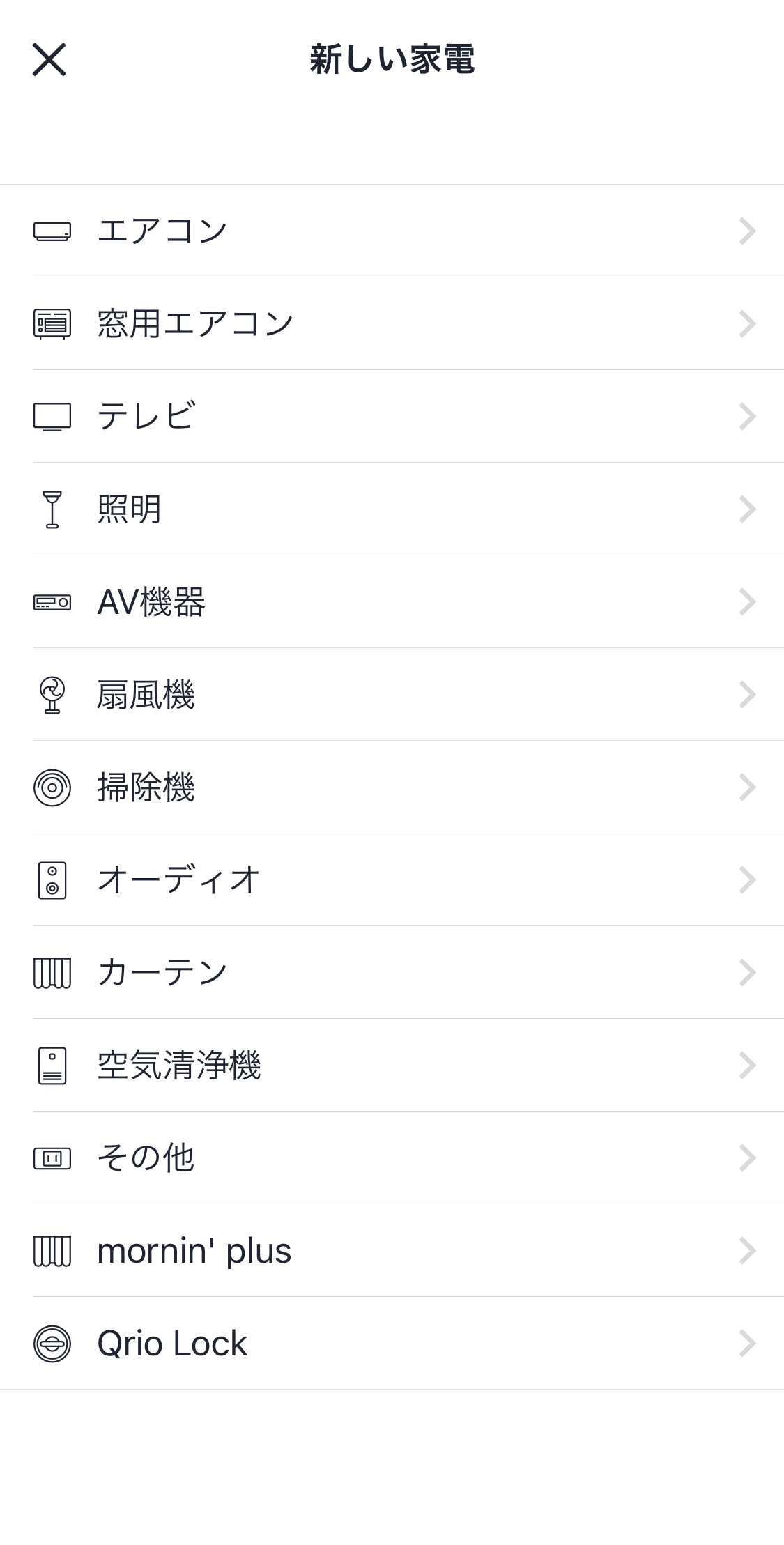
Task: Choose the AV equipment receiver icon
Action: coord(52,602)
